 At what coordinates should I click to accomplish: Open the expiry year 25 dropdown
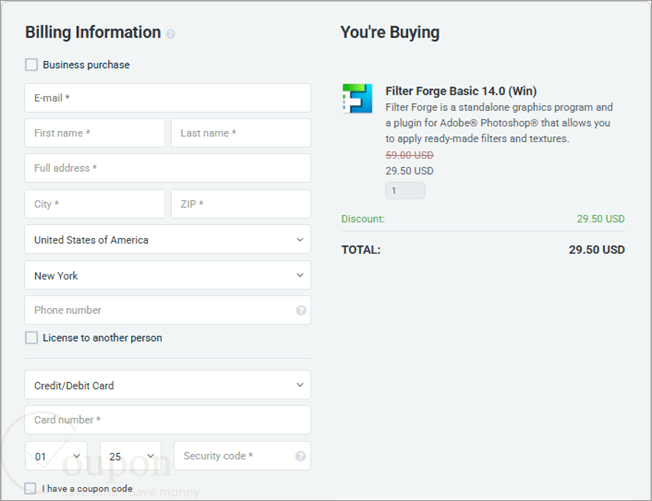point(131,456)
